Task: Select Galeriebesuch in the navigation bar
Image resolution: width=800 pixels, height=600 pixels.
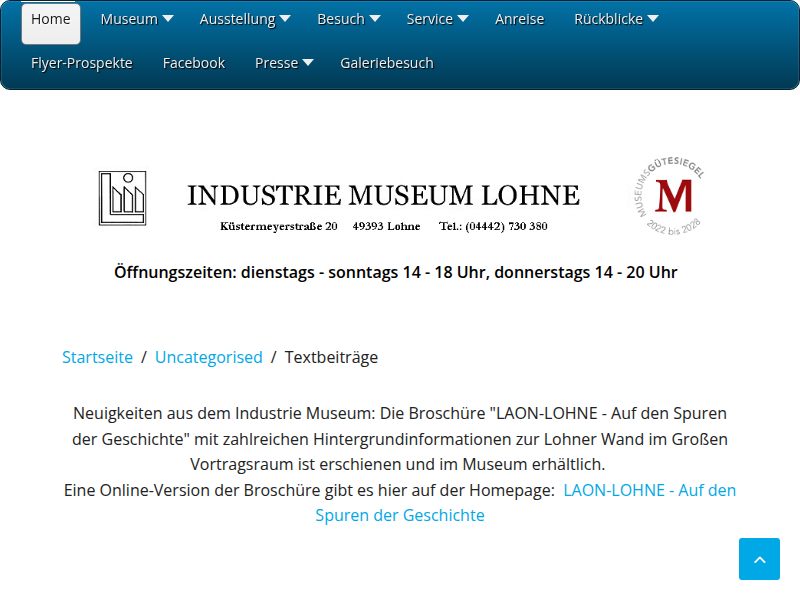Action: click(x=387, y=63)
